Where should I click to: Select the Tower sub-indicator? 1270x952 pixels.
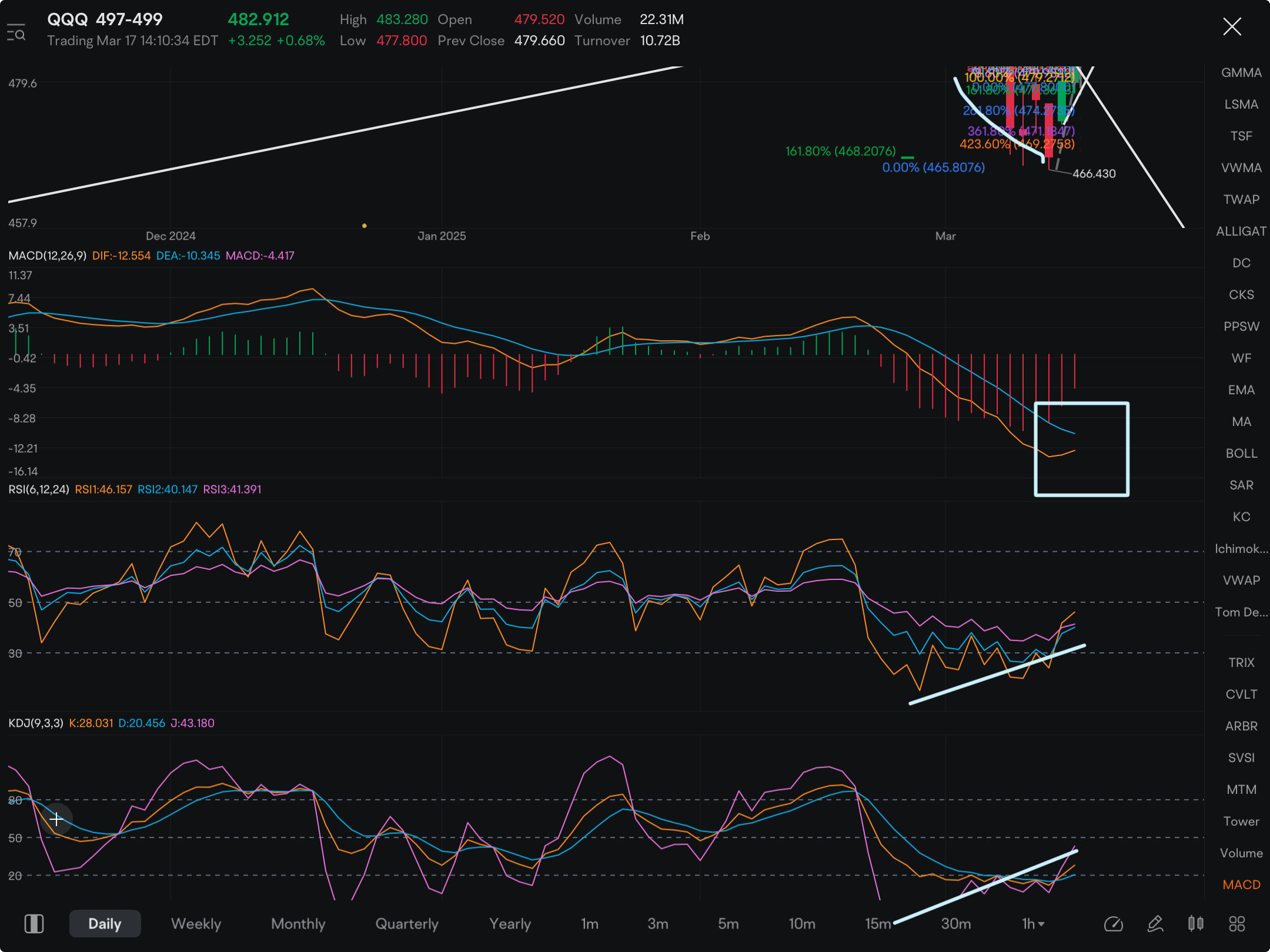point(1241,822)
